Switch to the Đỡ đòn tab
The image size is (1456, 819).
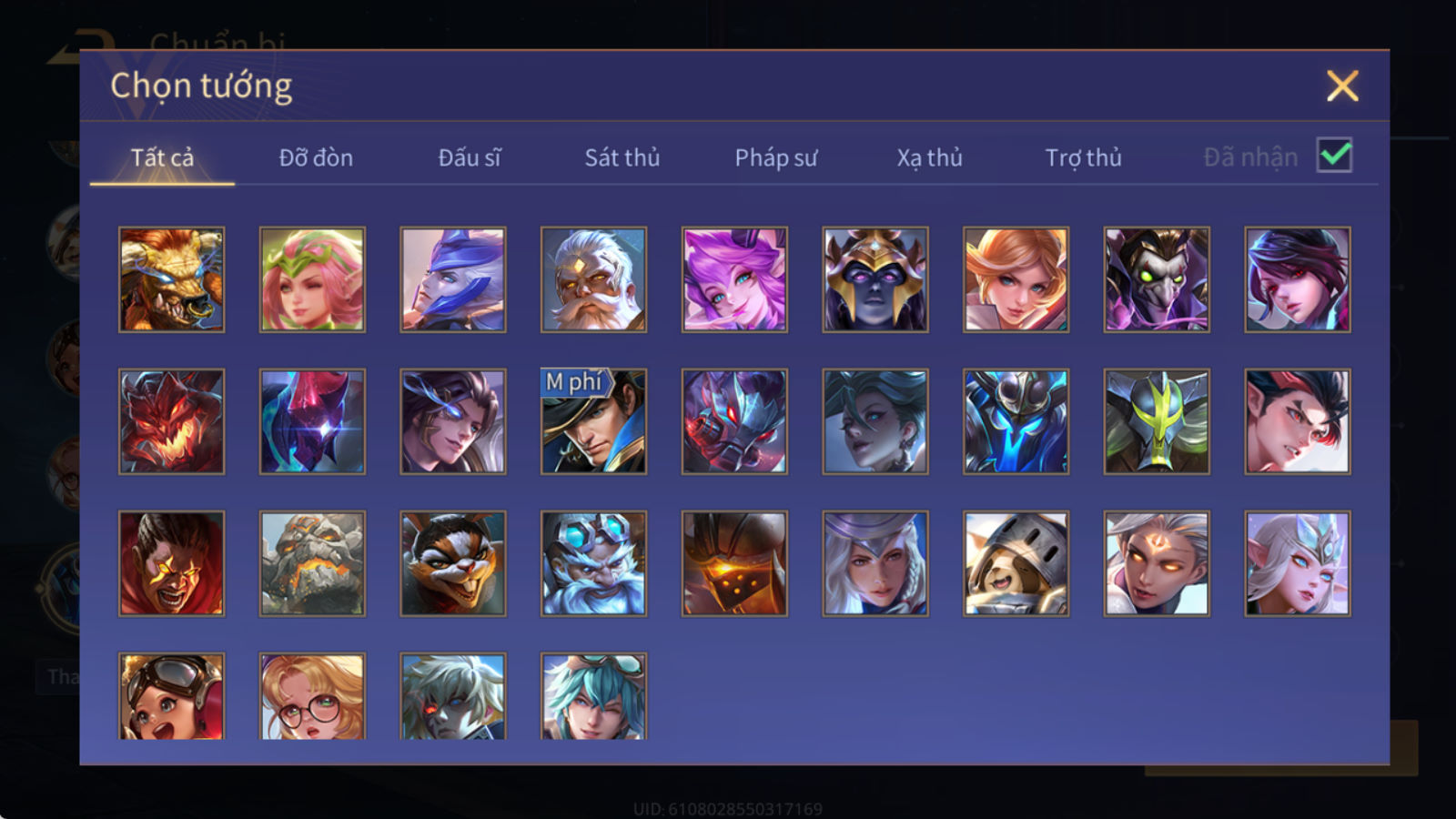pyautogui.click(x=316, y=157)
